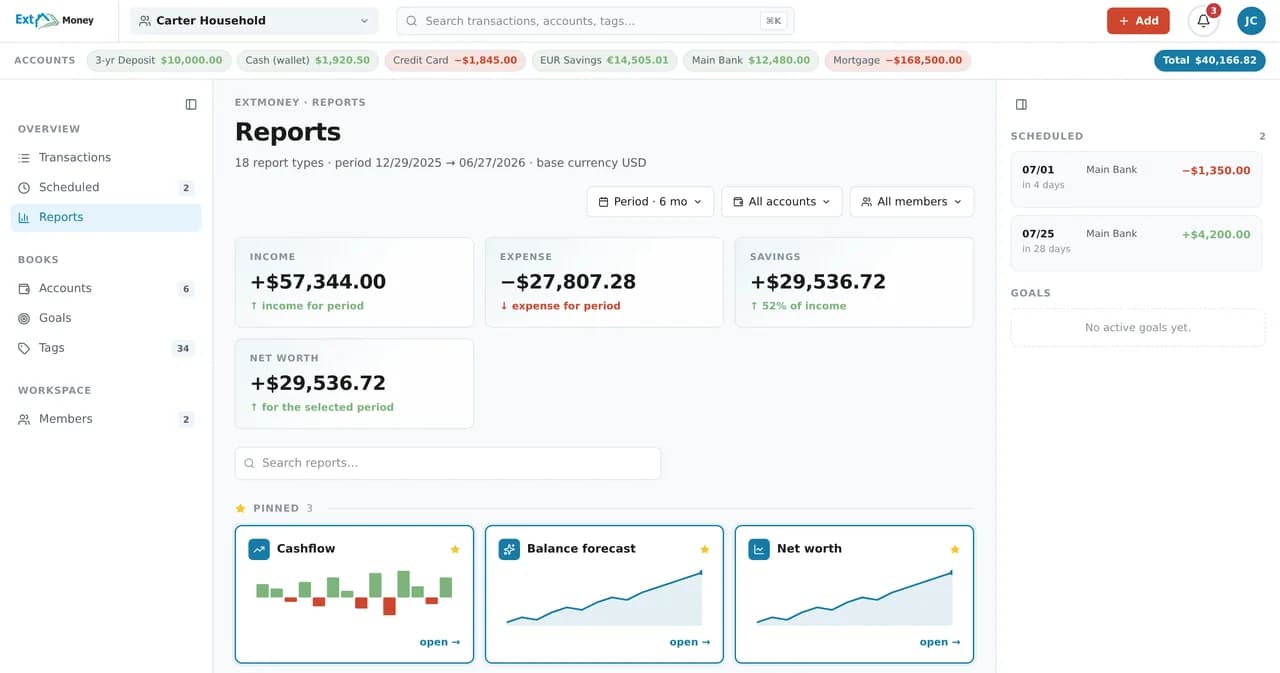Click the Main Bank account chip
Viewport: 1280px width, 673px height.
(x=751, y=60)
